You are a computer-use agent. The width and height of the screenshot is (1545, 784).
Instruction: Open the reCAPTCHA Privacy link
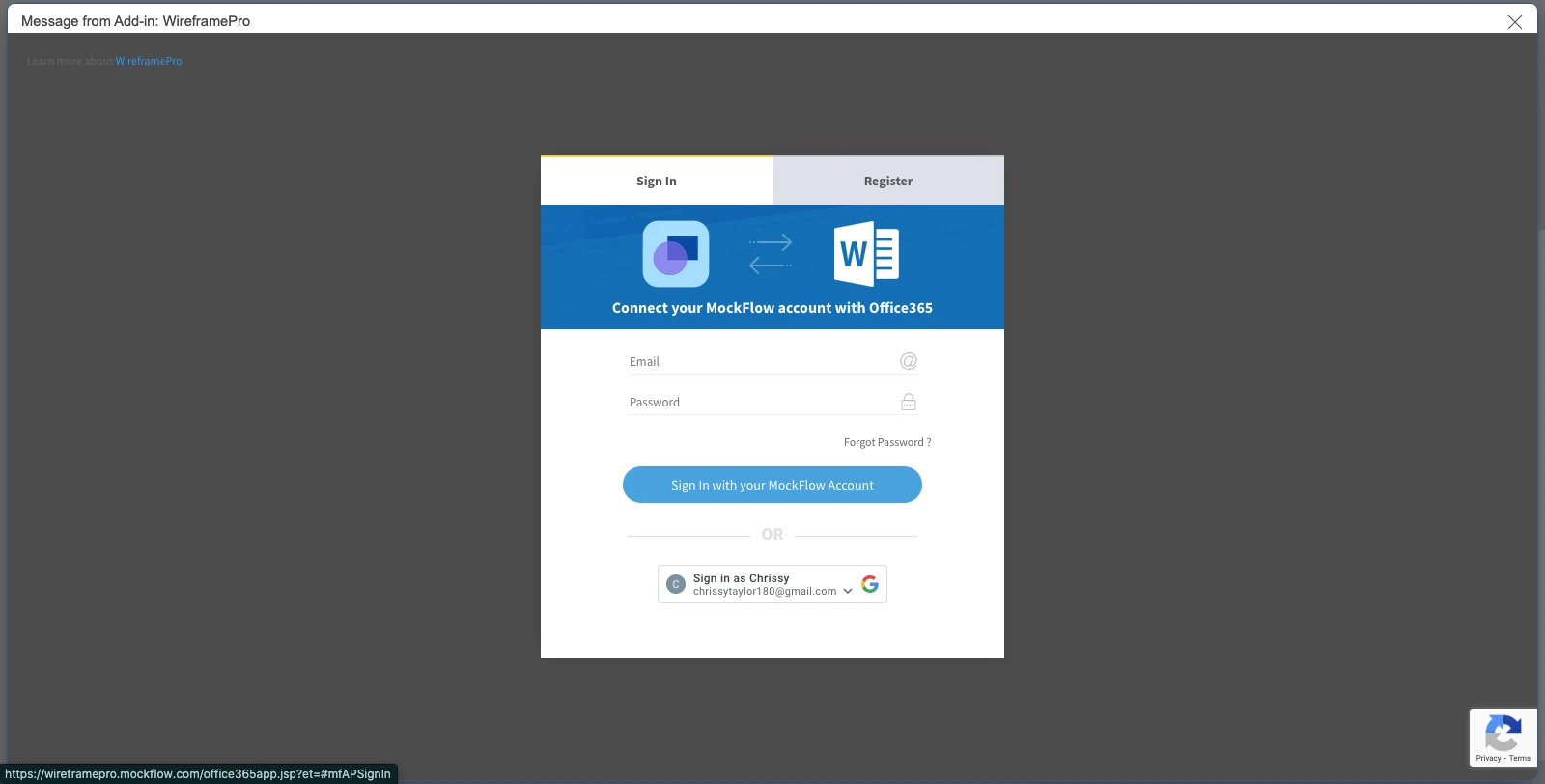1488,758
